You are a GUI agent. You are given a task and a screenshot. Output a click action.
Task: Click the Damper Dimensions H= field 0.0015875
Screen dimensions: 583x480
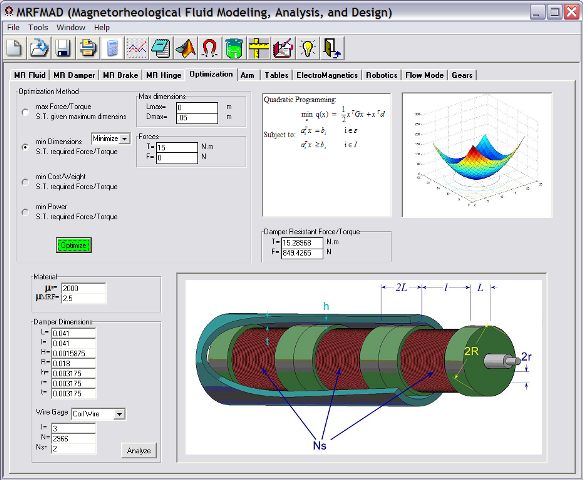[x=73, y=353]
